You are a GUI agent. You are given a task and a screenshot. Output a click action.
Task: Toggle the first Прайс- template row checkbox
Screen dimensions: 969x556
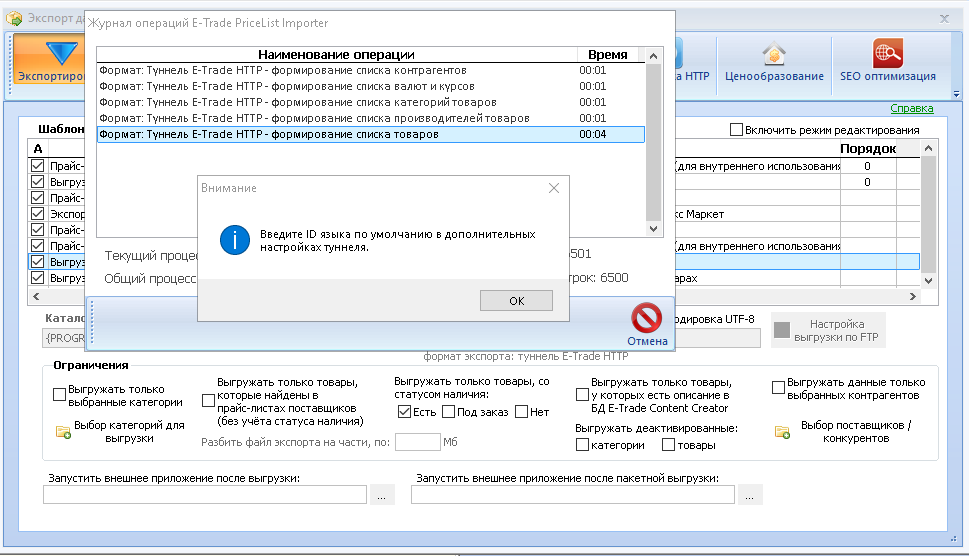point(38,166)
